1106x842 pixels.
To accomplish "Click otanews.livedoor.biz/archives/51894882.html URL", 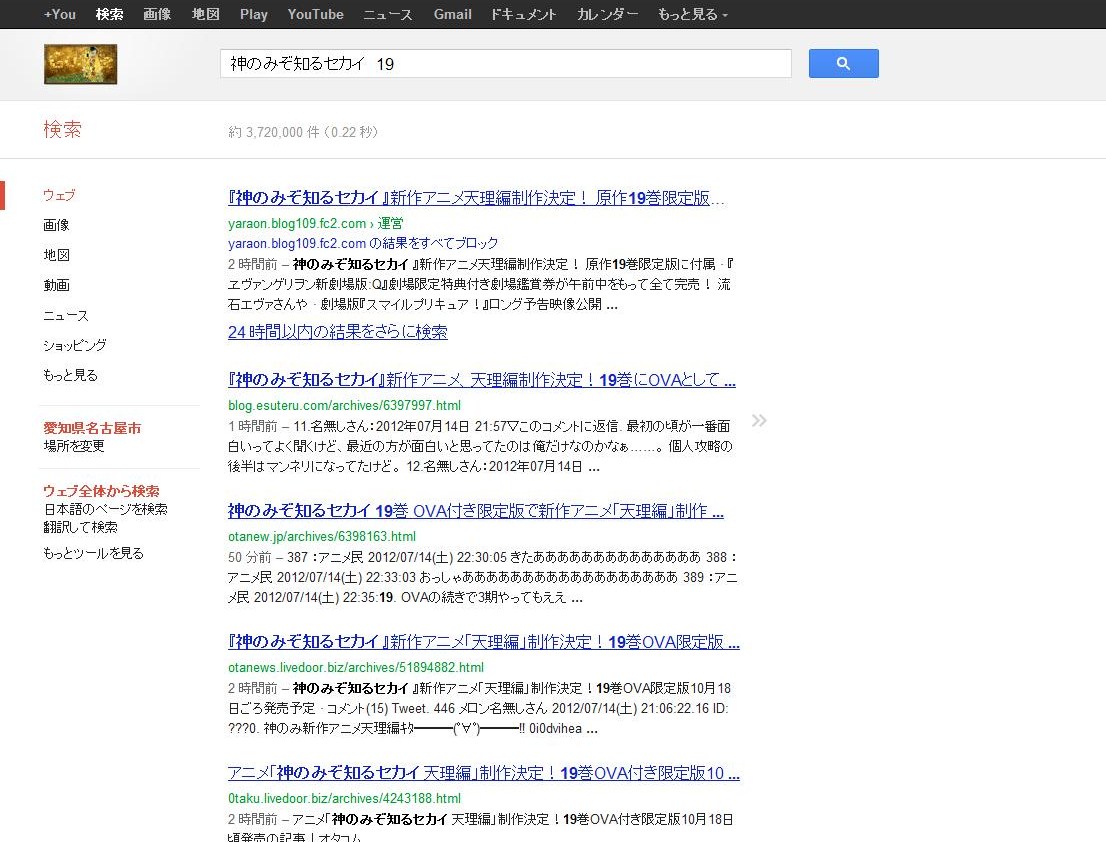I will click(356, 667).
